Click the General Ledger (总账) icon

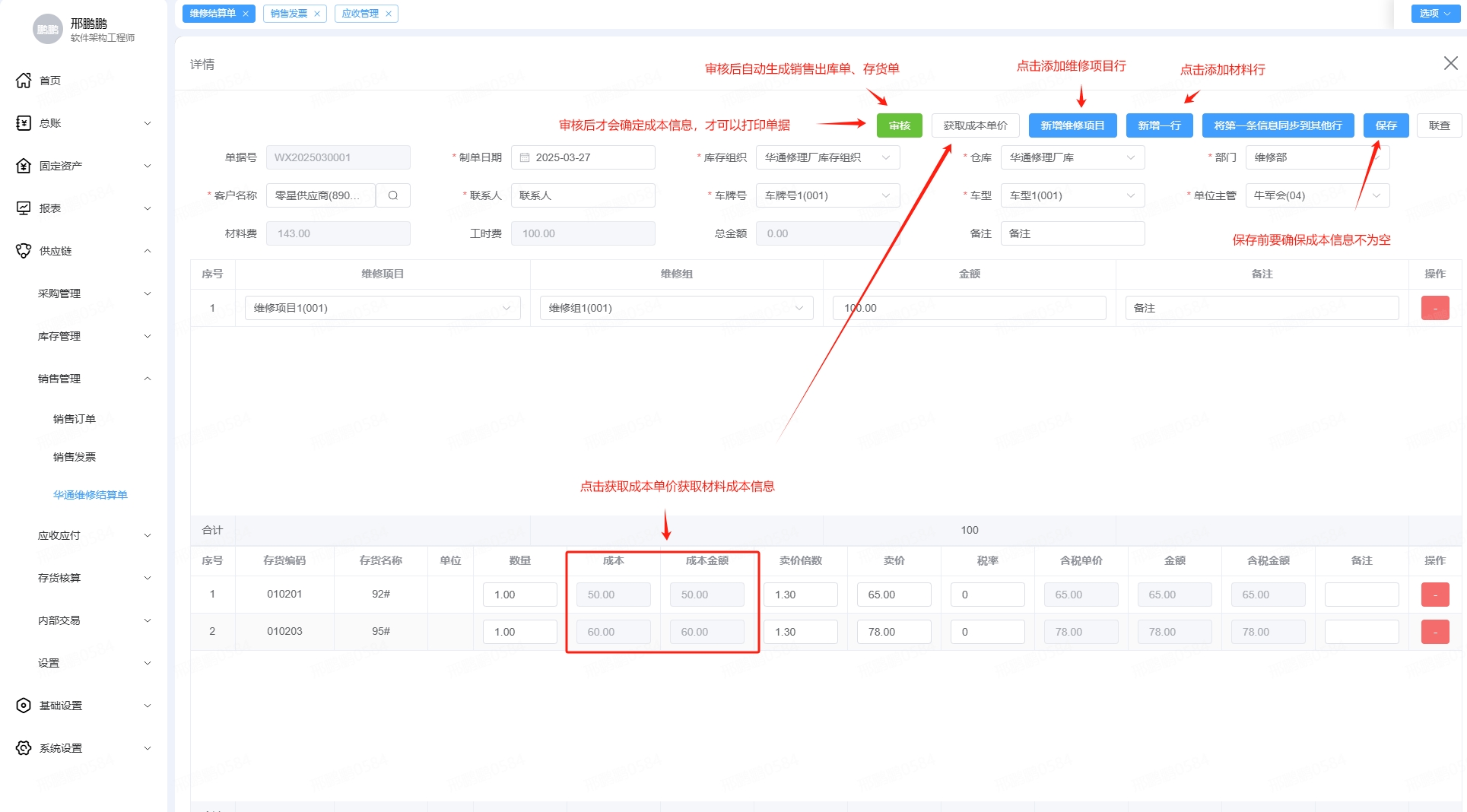(x=24, y=123)
